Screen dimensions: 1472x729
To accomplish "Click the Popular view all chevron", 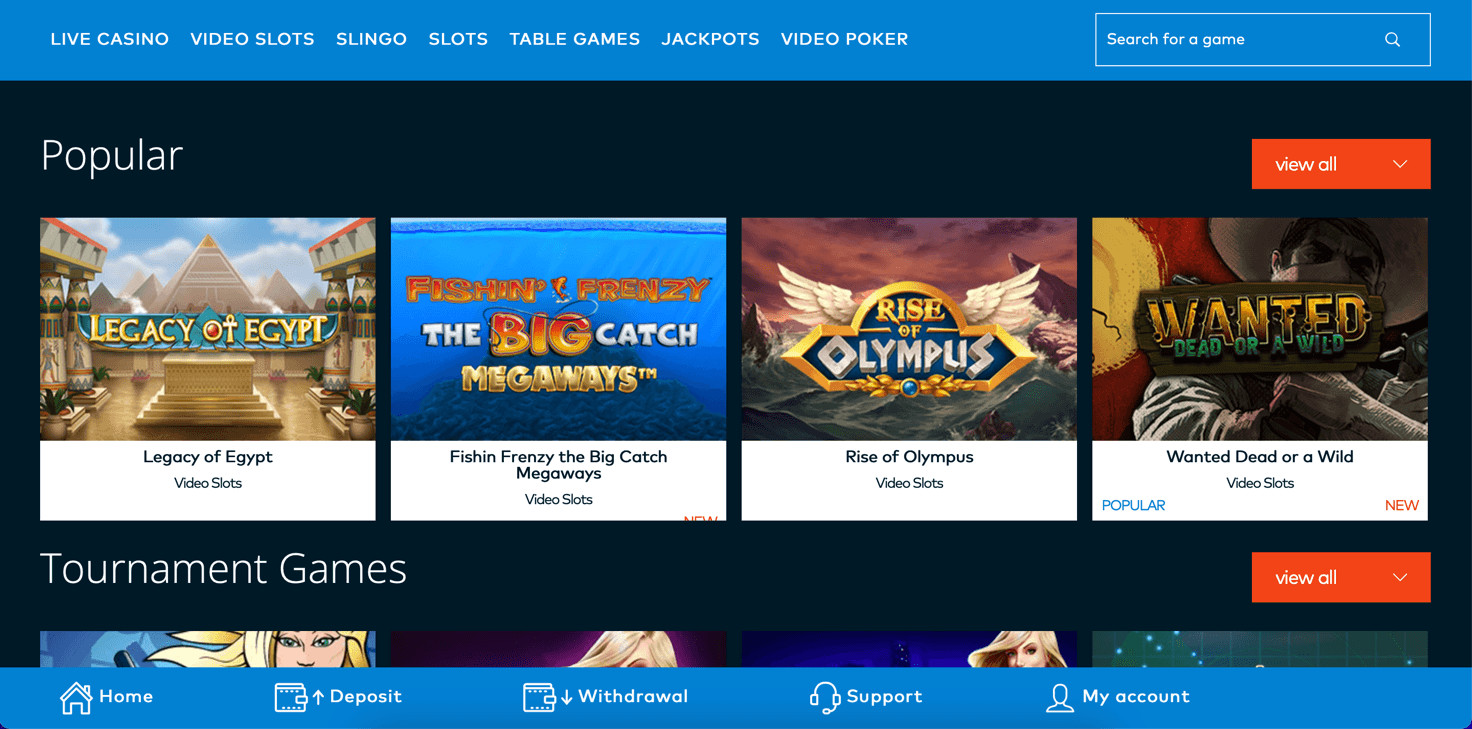I will tap(1400, 164).
